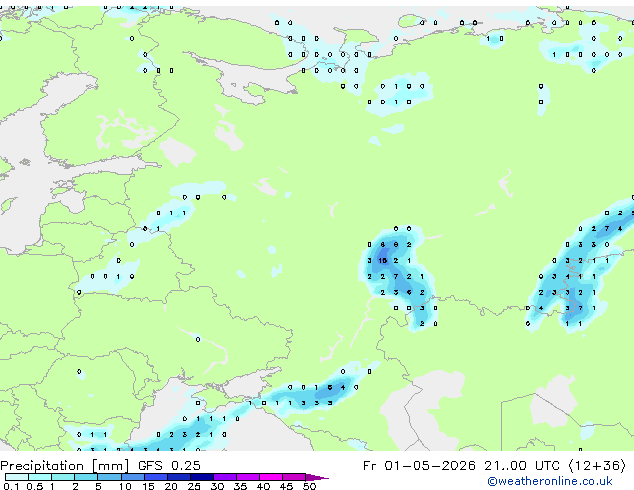Screen dimensions: 634x490
Task: Pick the 10–15 mm blue legend swatch
Action: click(x=133, y=477)
